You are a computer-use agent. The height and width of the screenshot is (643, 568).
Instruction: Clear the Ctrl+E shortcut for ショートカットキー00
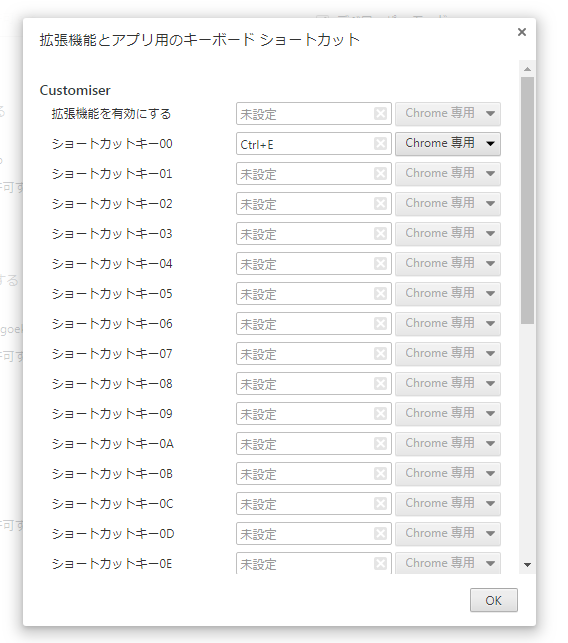[380, 144]
